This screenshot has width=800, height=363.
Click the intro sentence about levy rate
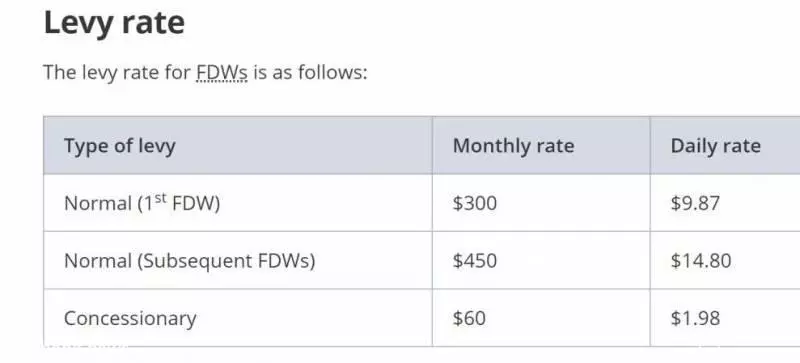click(x=205, y=72)
